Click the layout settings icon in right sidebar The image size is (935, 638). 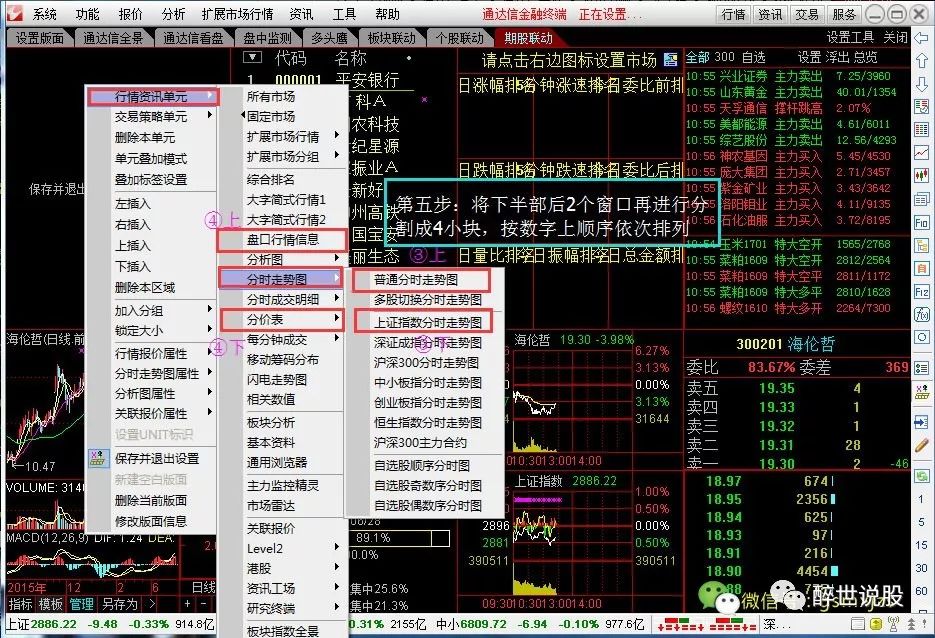point(921,392)
